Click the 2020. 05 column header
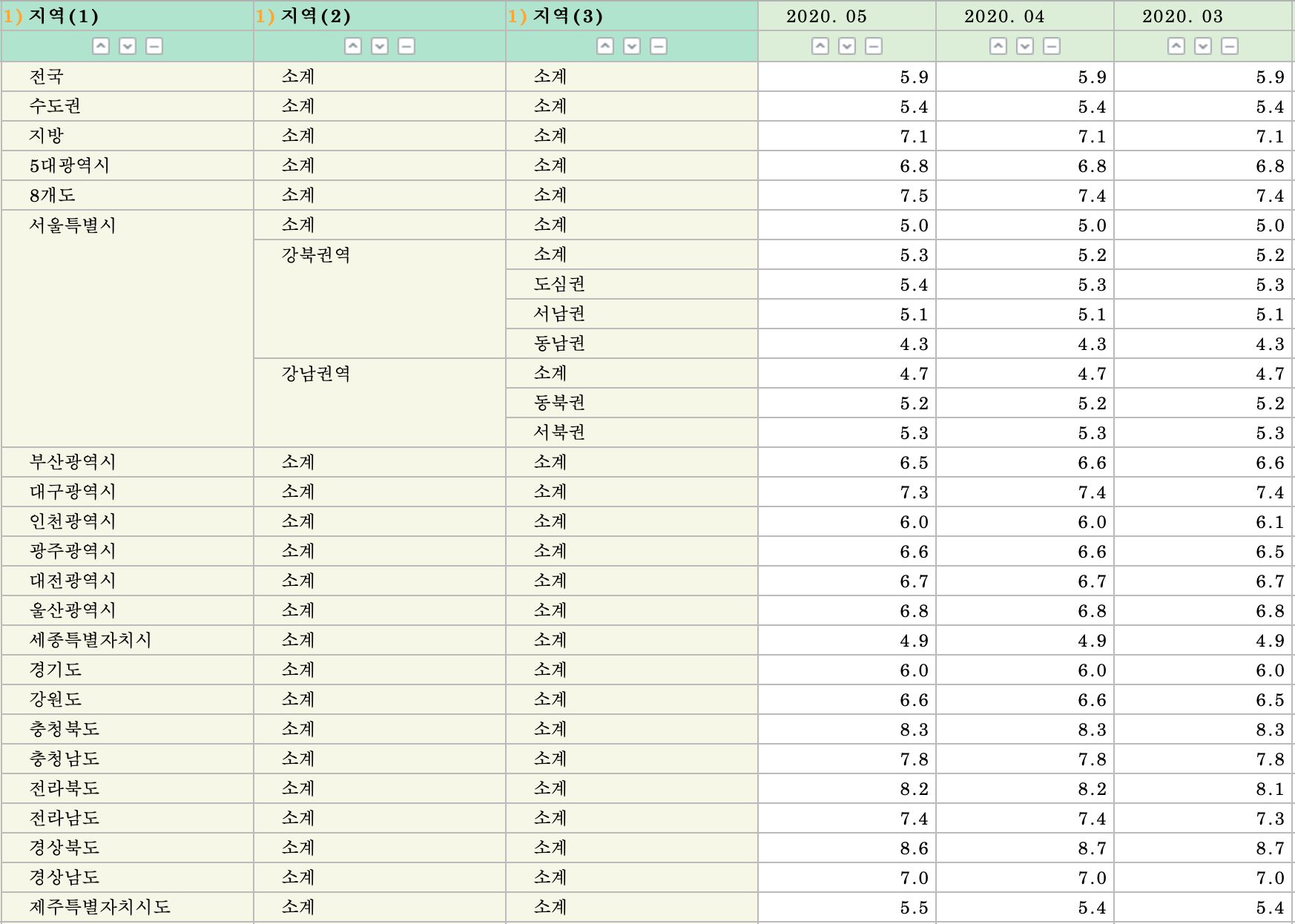Screen dimensions: 1295x924 point(847,16)
